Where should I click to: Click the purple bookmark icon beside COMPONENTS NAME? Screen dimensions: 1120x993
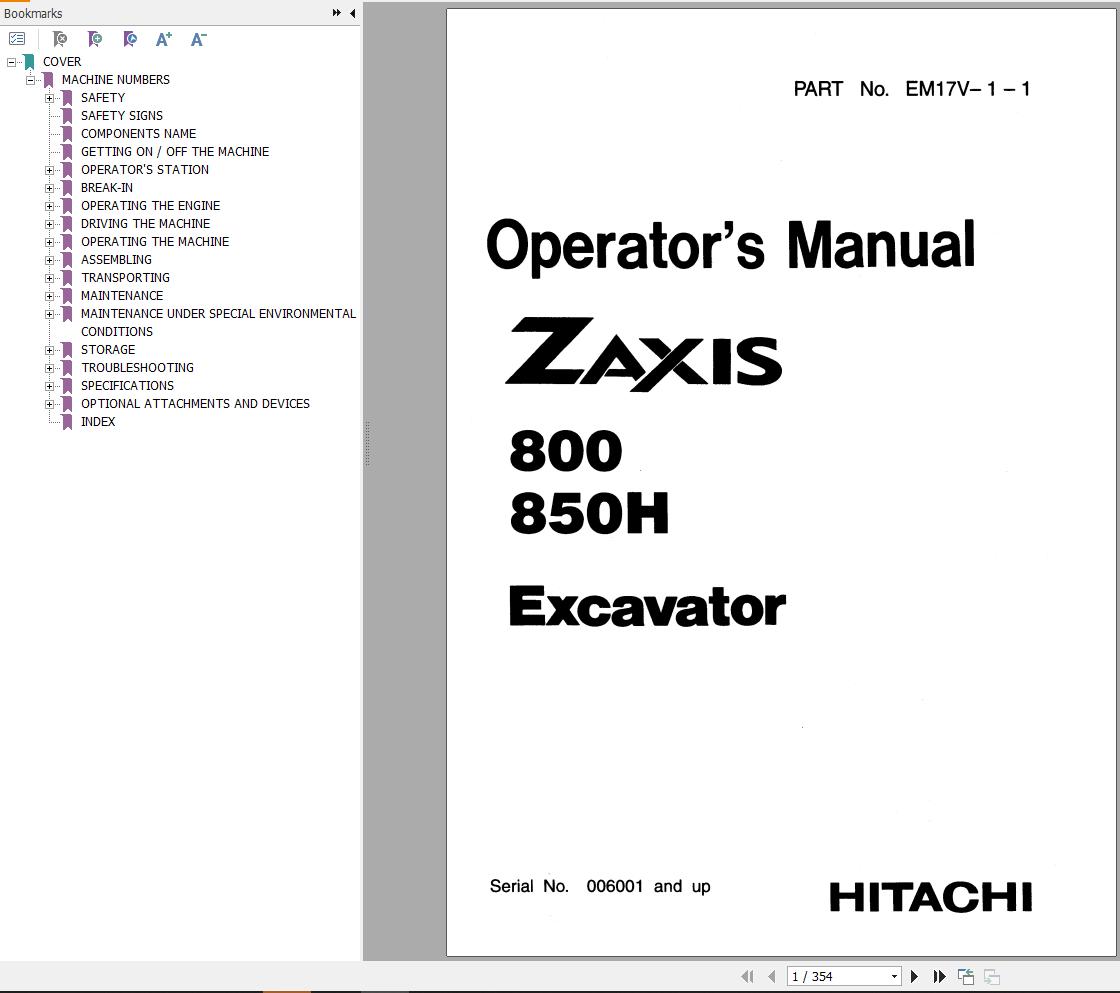[67, 134]
